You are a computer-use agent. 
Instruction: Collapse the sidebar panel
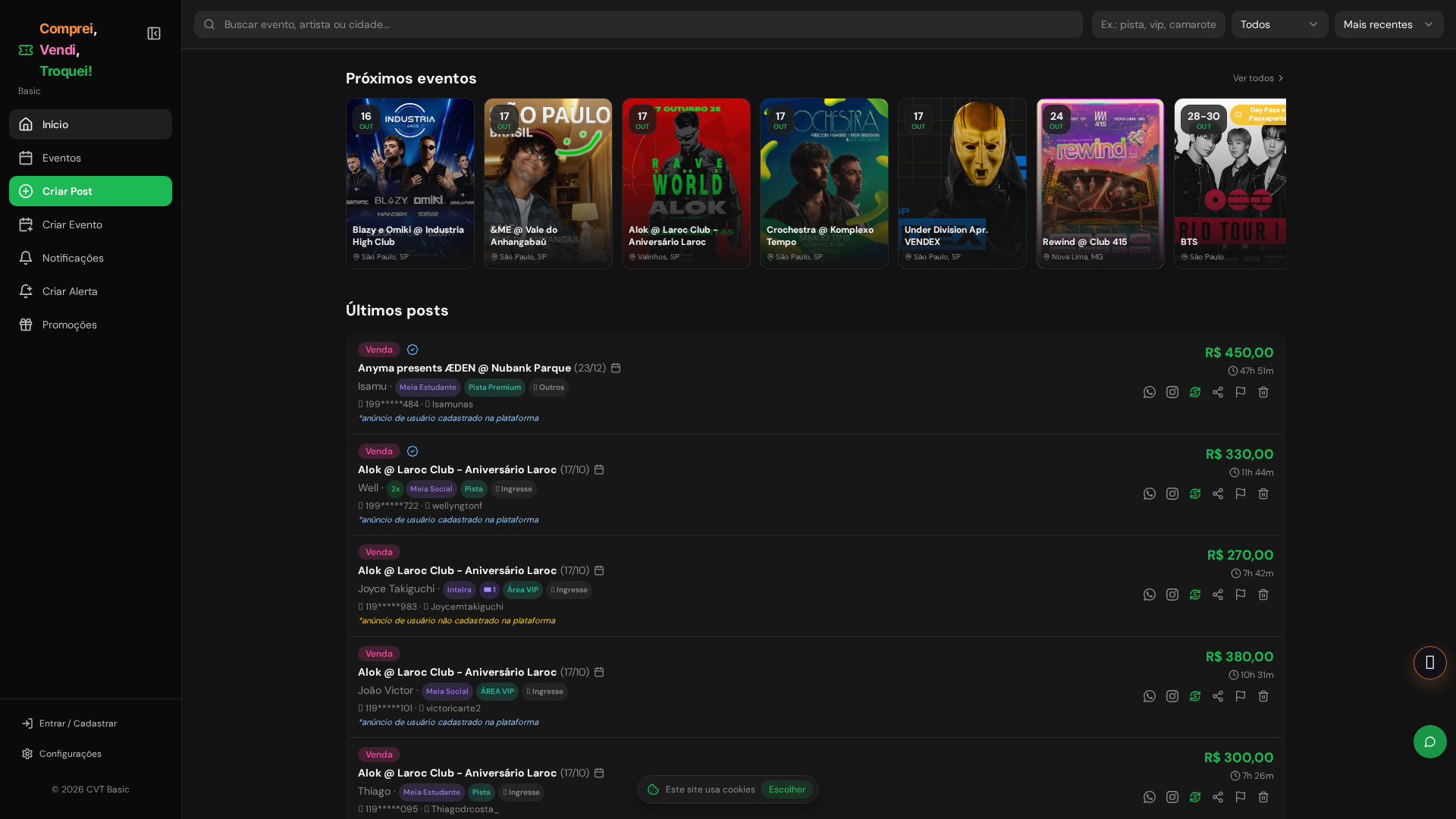click(x=154, y=33)
